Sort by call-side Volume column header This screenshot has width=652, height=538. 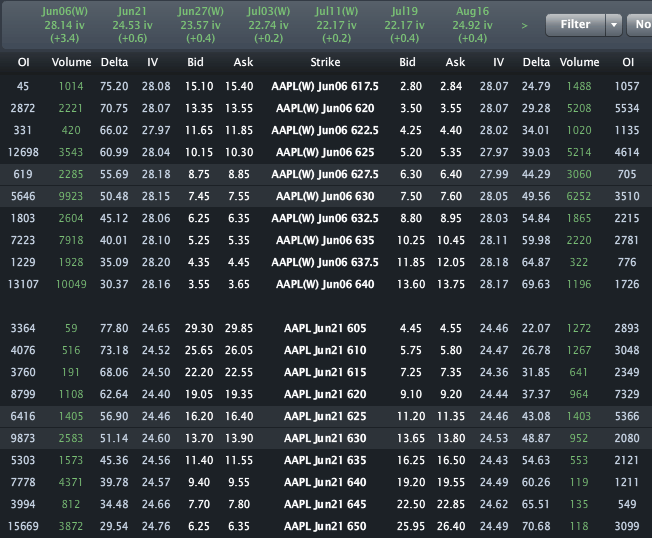[71, 62]
